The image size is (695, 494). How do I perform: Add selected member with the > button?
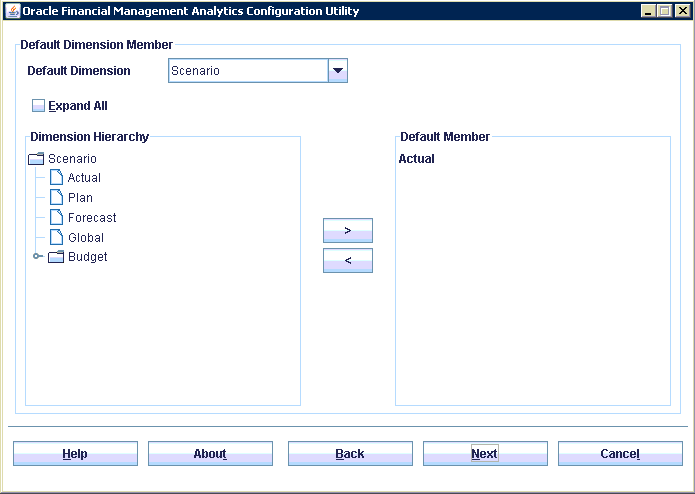point(348,230)
